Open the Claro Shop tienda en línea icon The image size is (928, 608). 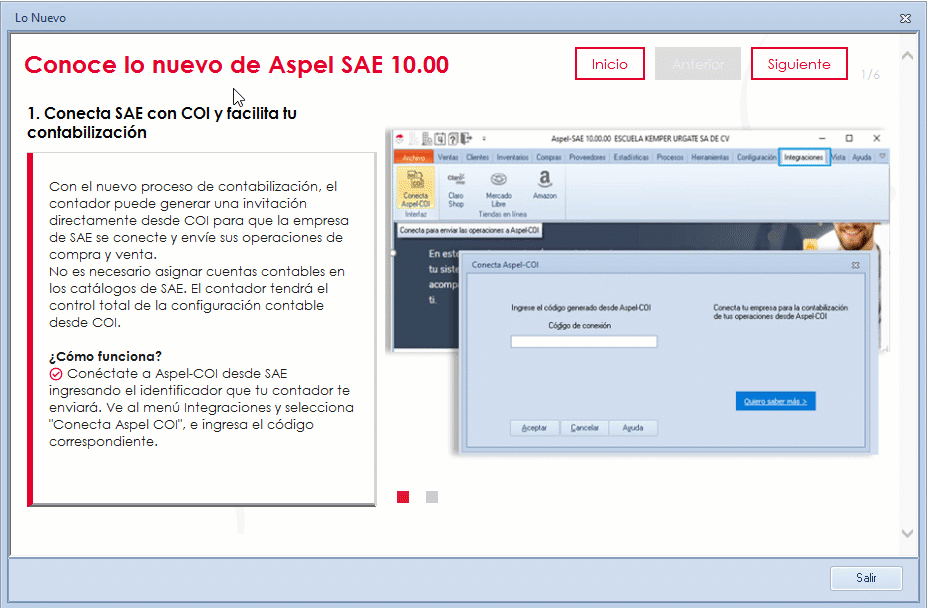(458, 188)
